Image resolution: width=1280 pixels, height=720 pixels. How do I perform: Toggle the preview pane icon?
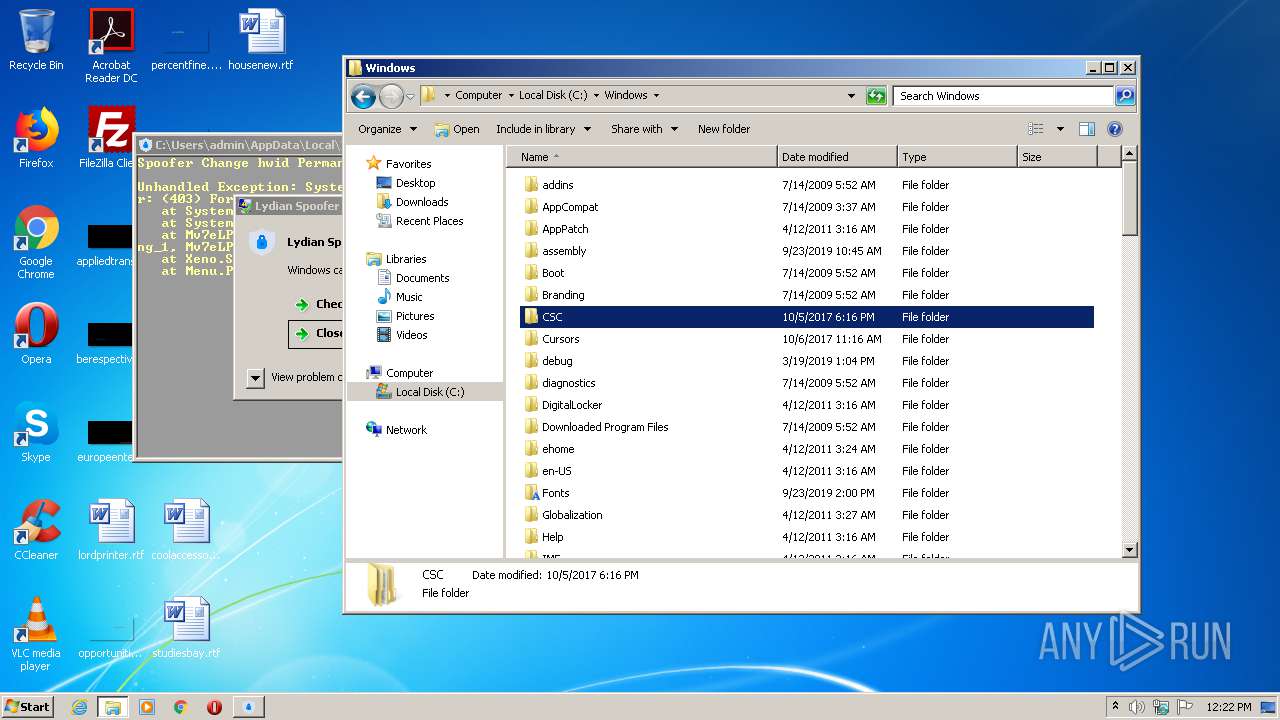pyautogui.click(x=1087, y=129)
